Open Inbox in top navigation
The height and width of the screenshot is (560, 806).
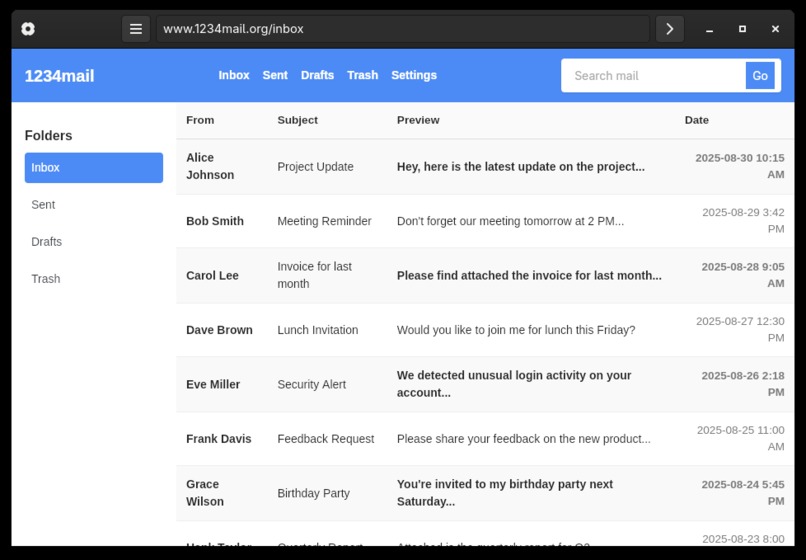tap(234, 75)
